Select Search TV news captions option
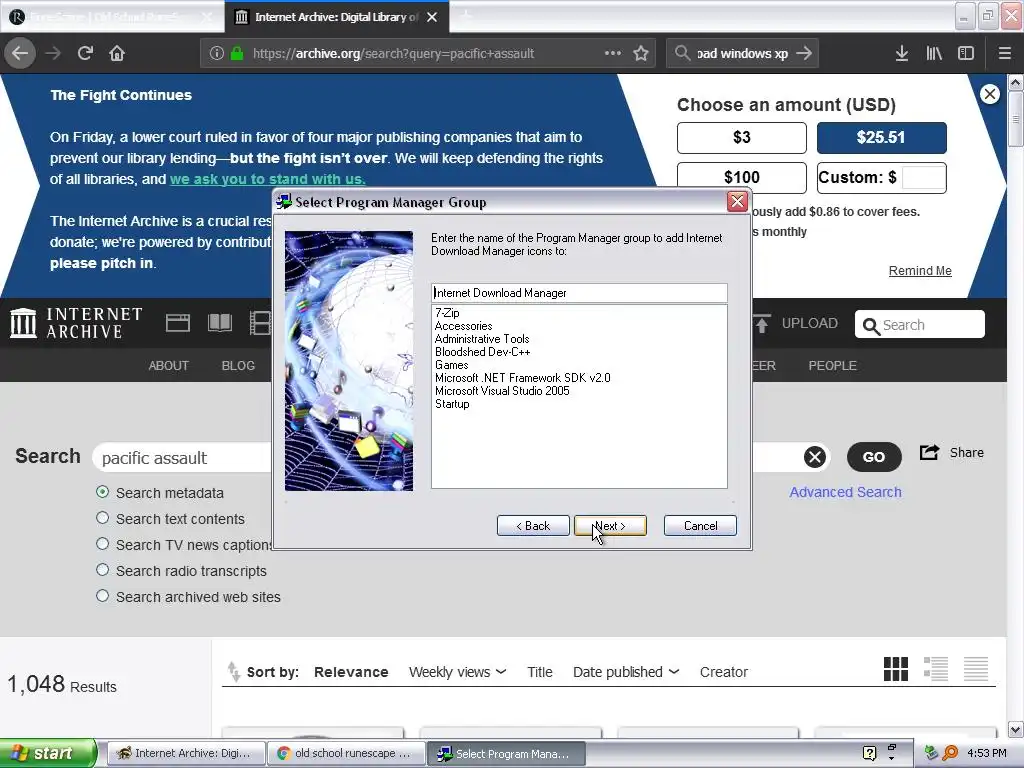 [x=103, y=544]
